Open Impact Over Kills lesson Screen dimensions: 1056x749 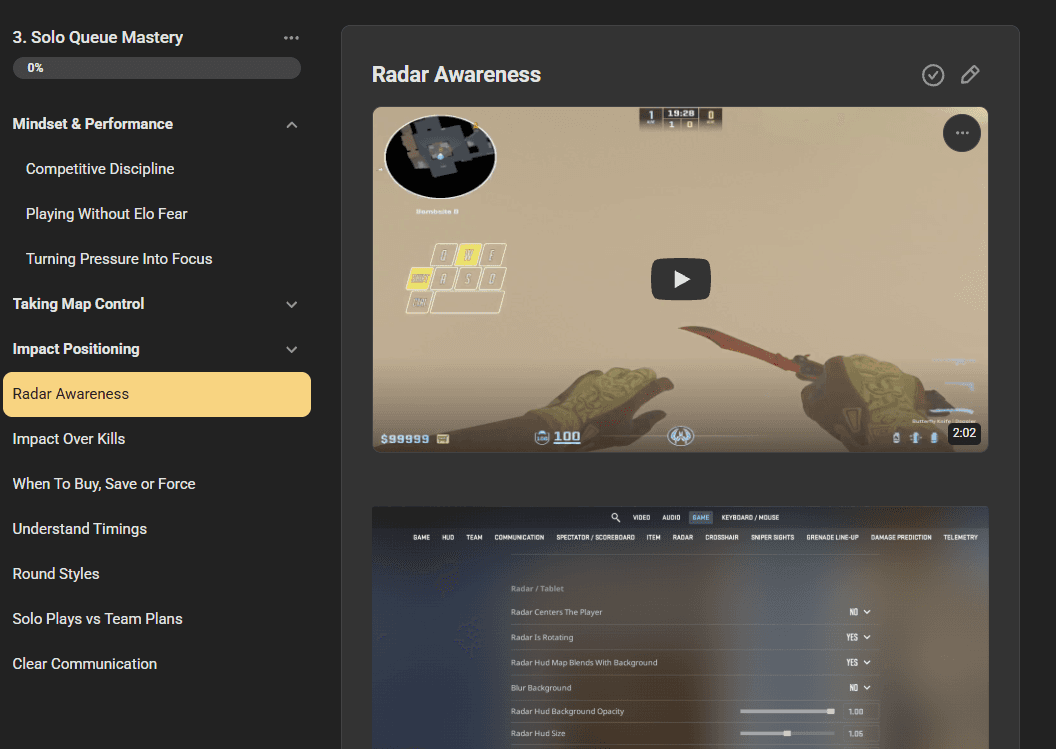(69, 439)
